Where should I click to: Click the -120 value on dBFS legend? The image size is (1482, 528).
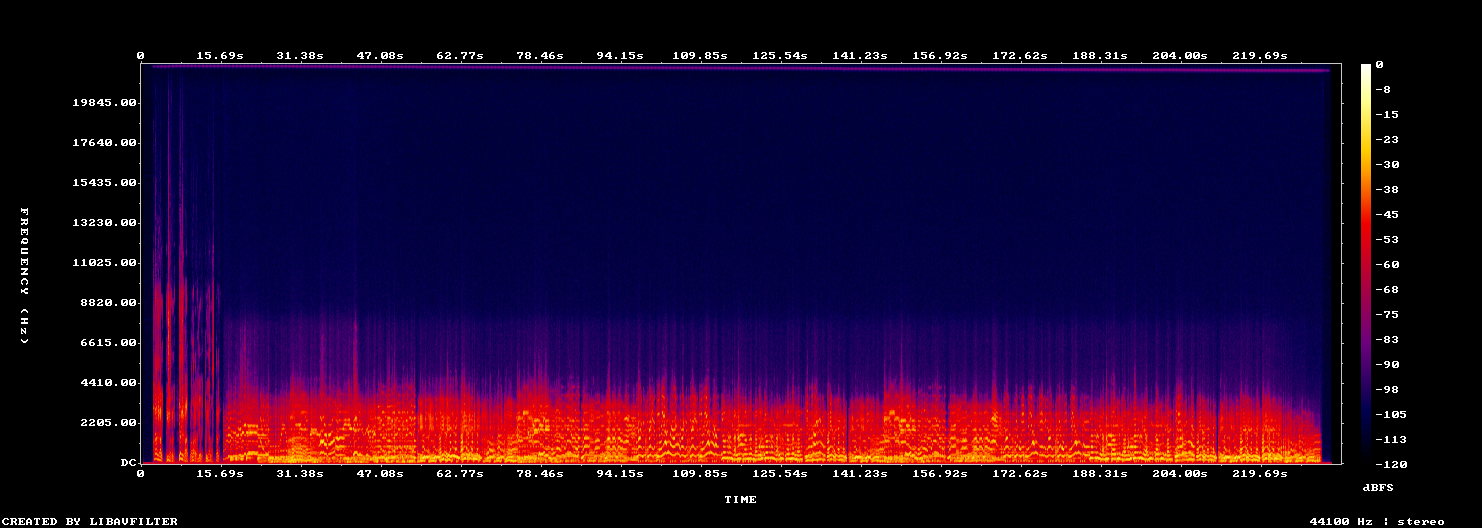[1390, 465]
